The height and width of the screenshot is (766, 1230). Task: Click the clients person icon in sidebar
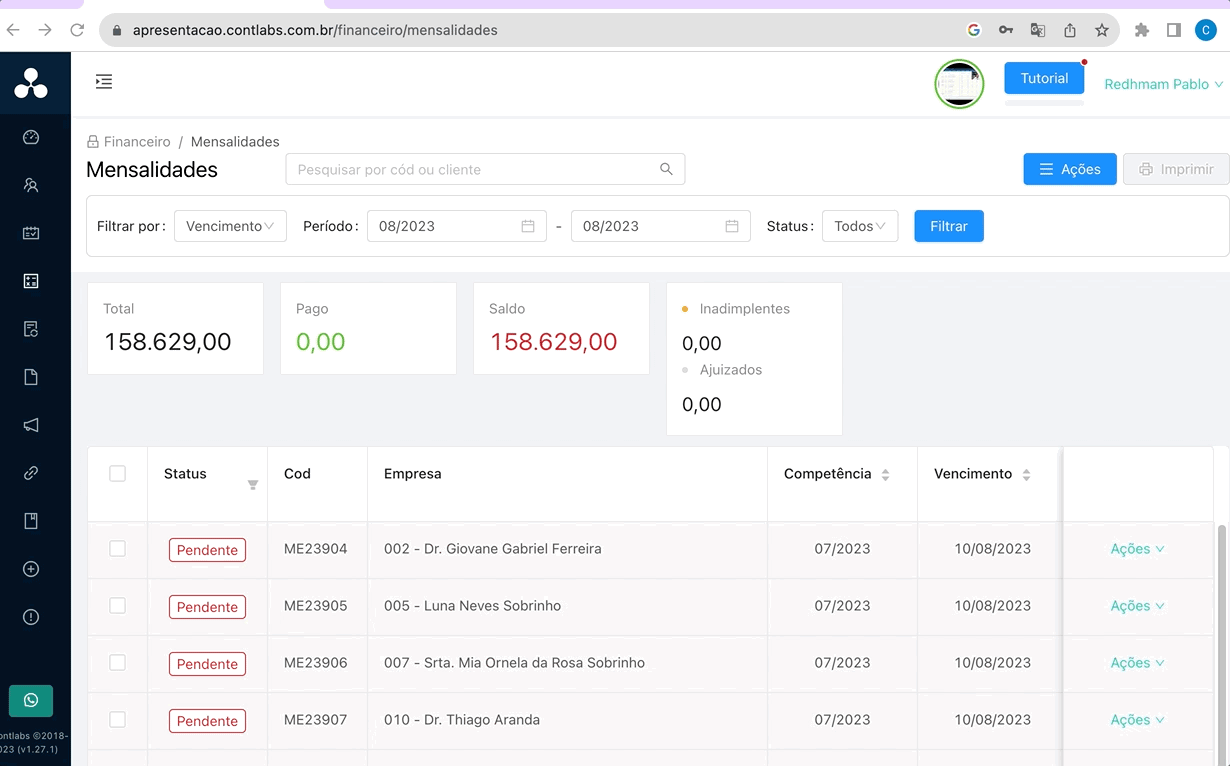click(x=31, y=185)
